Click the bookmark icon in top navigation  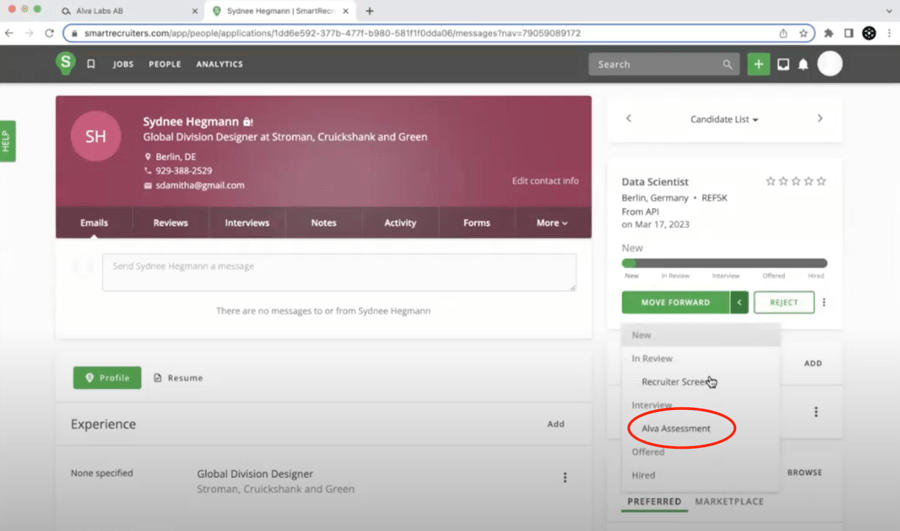point(91,64)
